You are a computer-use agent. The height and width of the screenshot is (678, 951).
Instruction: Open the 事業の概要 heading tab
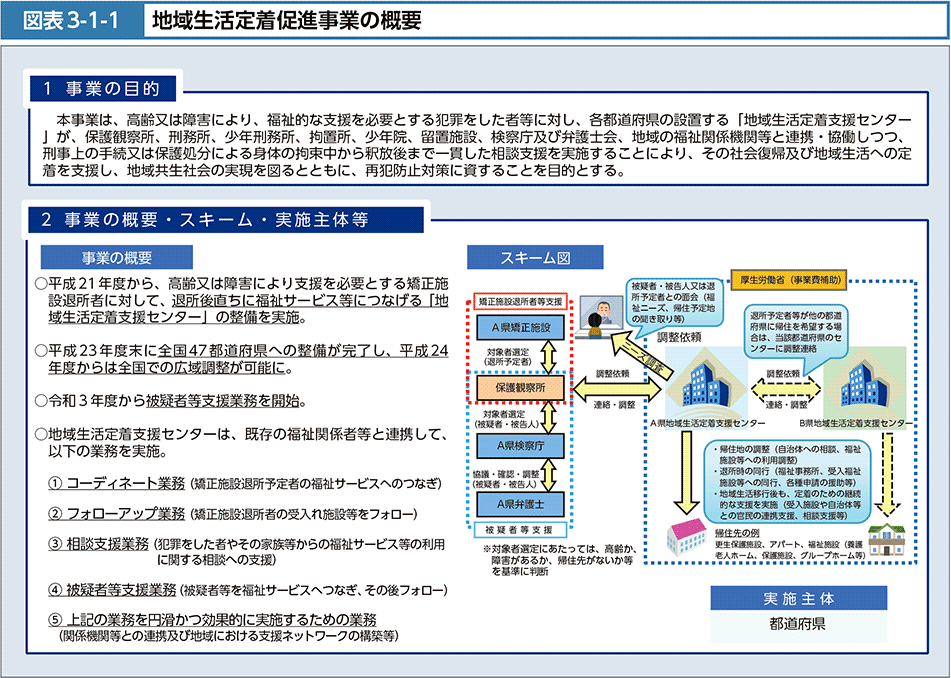(x=110, y=258)
